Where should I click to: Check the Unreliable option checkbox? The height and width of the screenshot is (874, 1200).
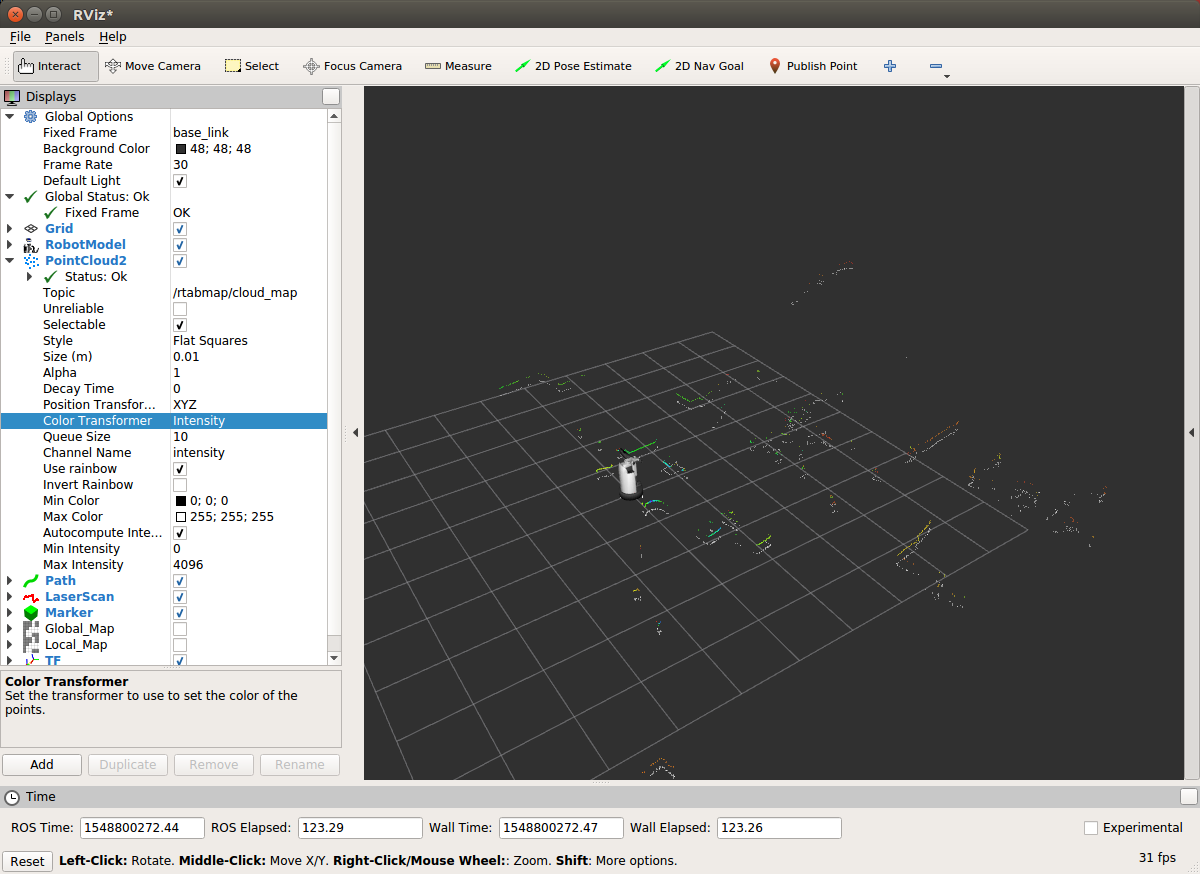180,309
